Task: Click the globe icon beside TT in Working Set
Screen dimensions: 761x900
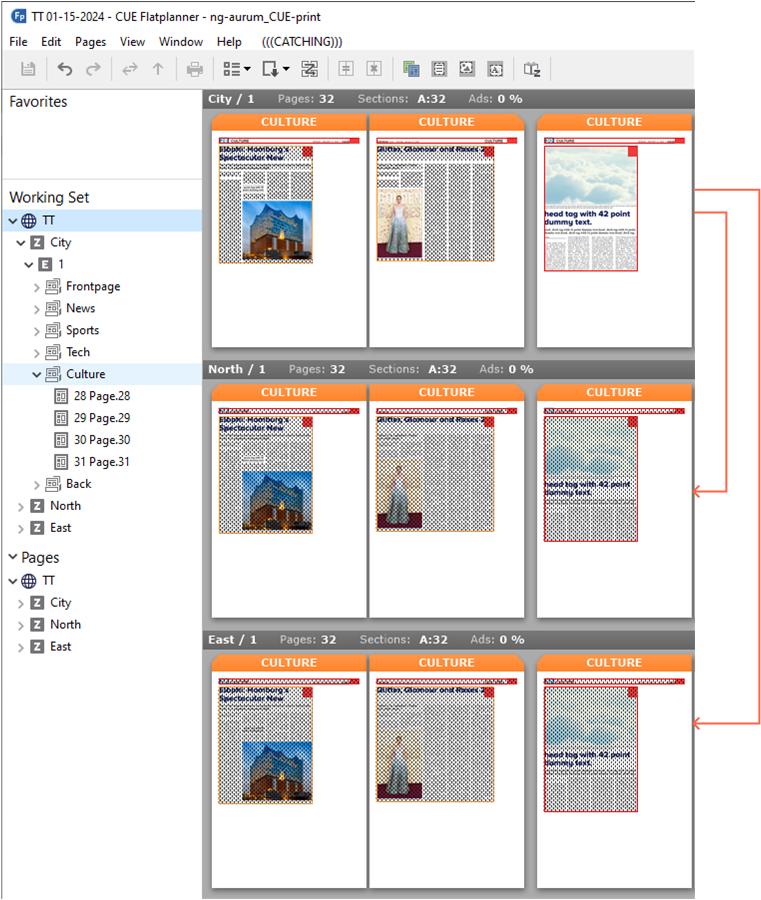Action: coord(29,221)
